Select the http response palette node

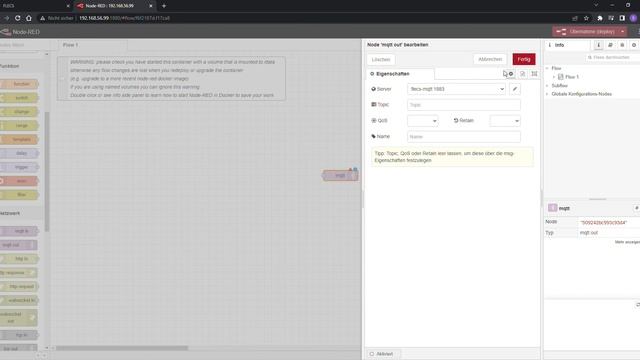coord(18,273)
